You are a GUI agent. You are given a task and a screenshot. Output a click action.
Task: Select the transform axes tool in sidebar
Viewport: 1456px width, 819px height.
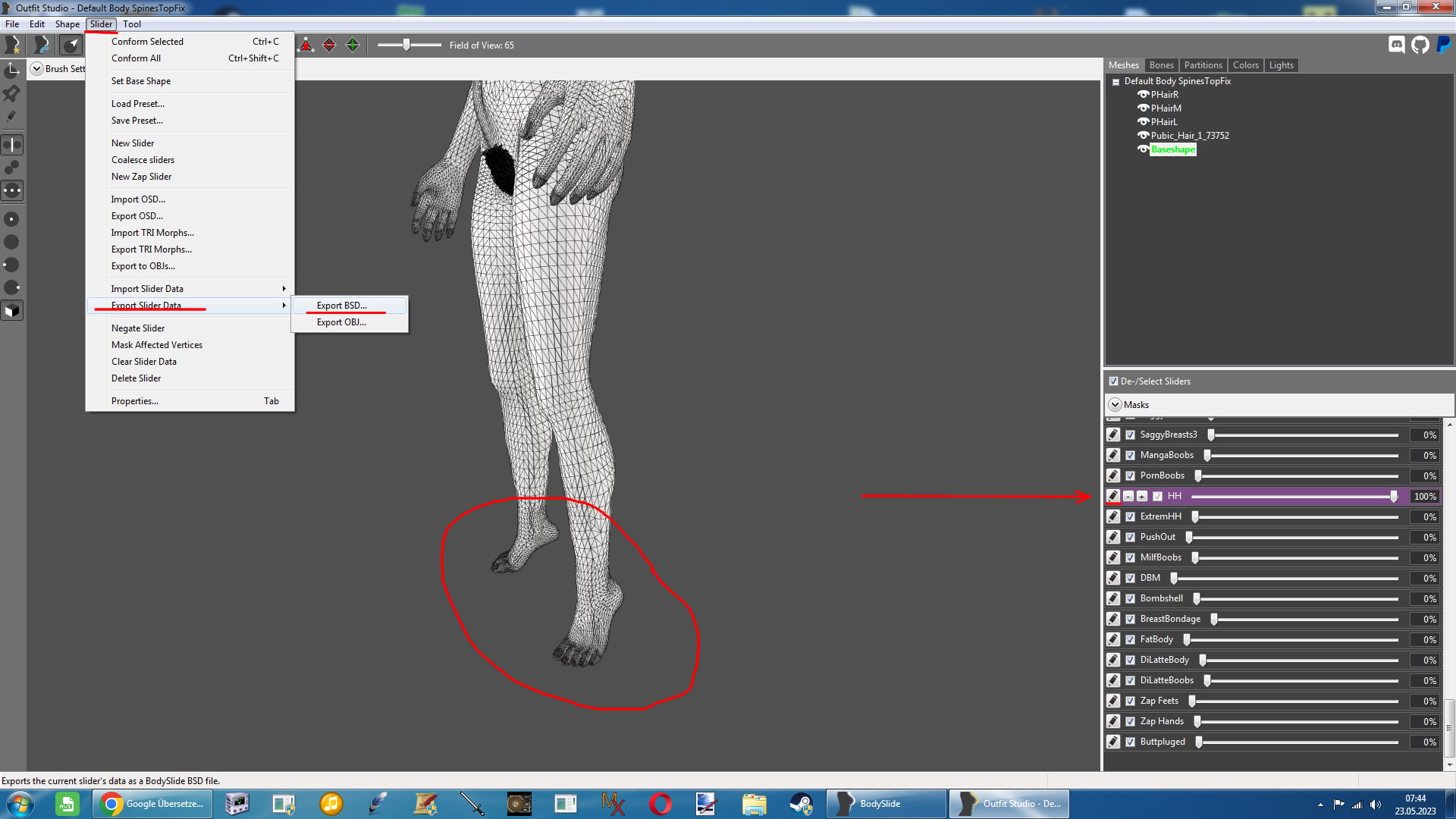(x=12, y=70)
